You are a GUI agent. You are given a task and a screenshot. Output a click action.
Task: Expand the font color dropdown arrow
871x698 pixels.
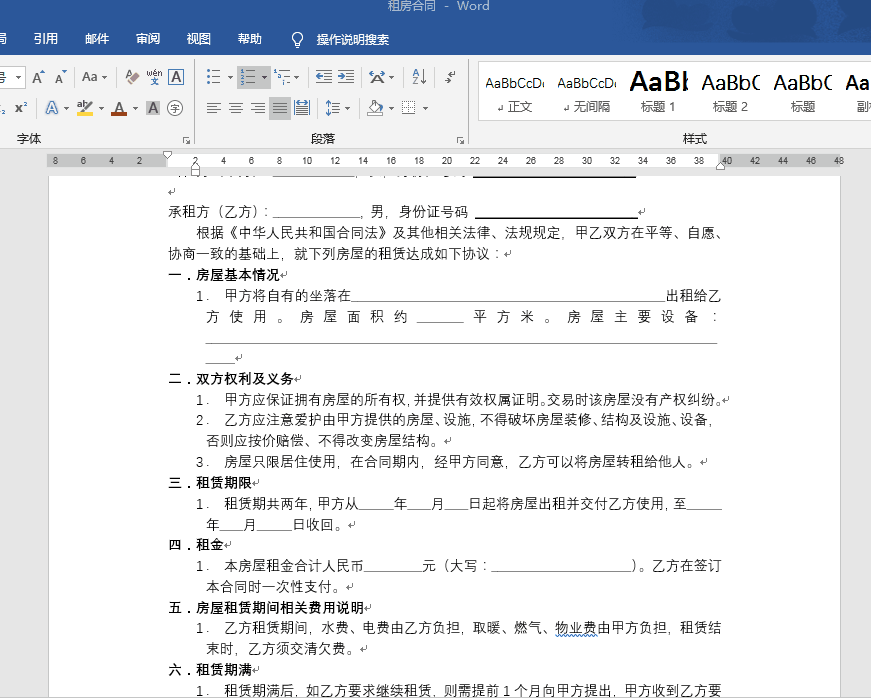point(134,108)
